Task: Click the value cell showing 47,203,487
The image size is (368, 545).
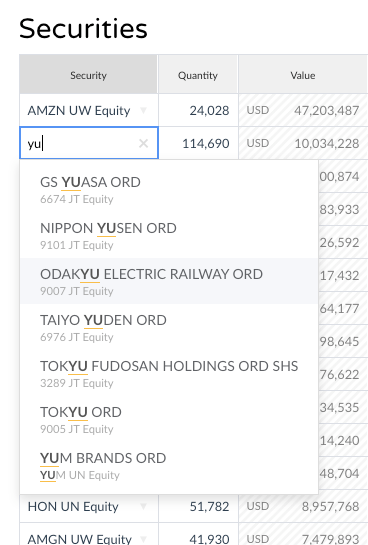Action: point(303,111)
